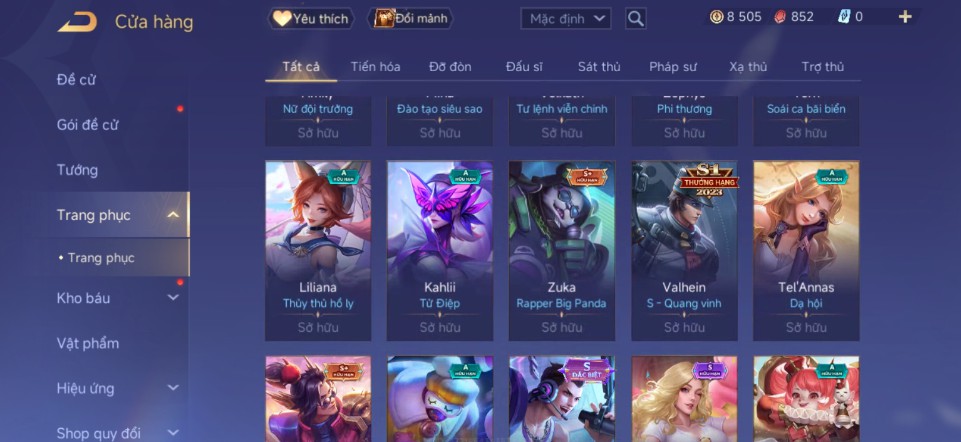Open Yêu thích heart favorites
Image resolution: width=961 pixels, height=442 pixels.
point(311,18)
